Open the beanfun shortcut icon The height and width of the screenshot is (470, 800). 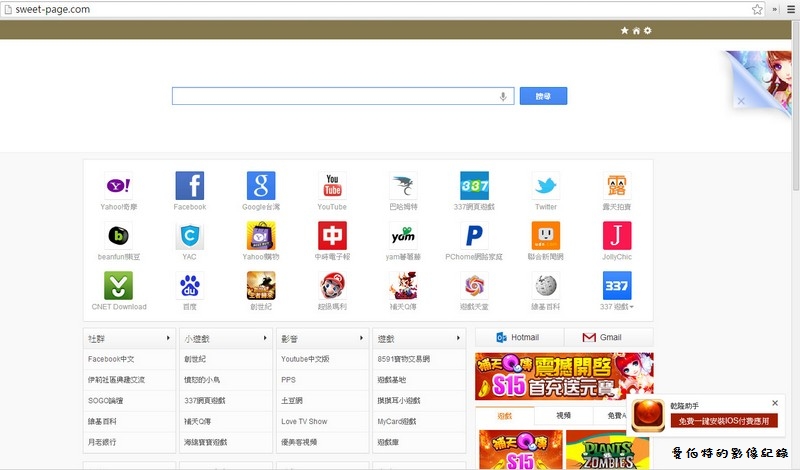click(x=118, y=236)
